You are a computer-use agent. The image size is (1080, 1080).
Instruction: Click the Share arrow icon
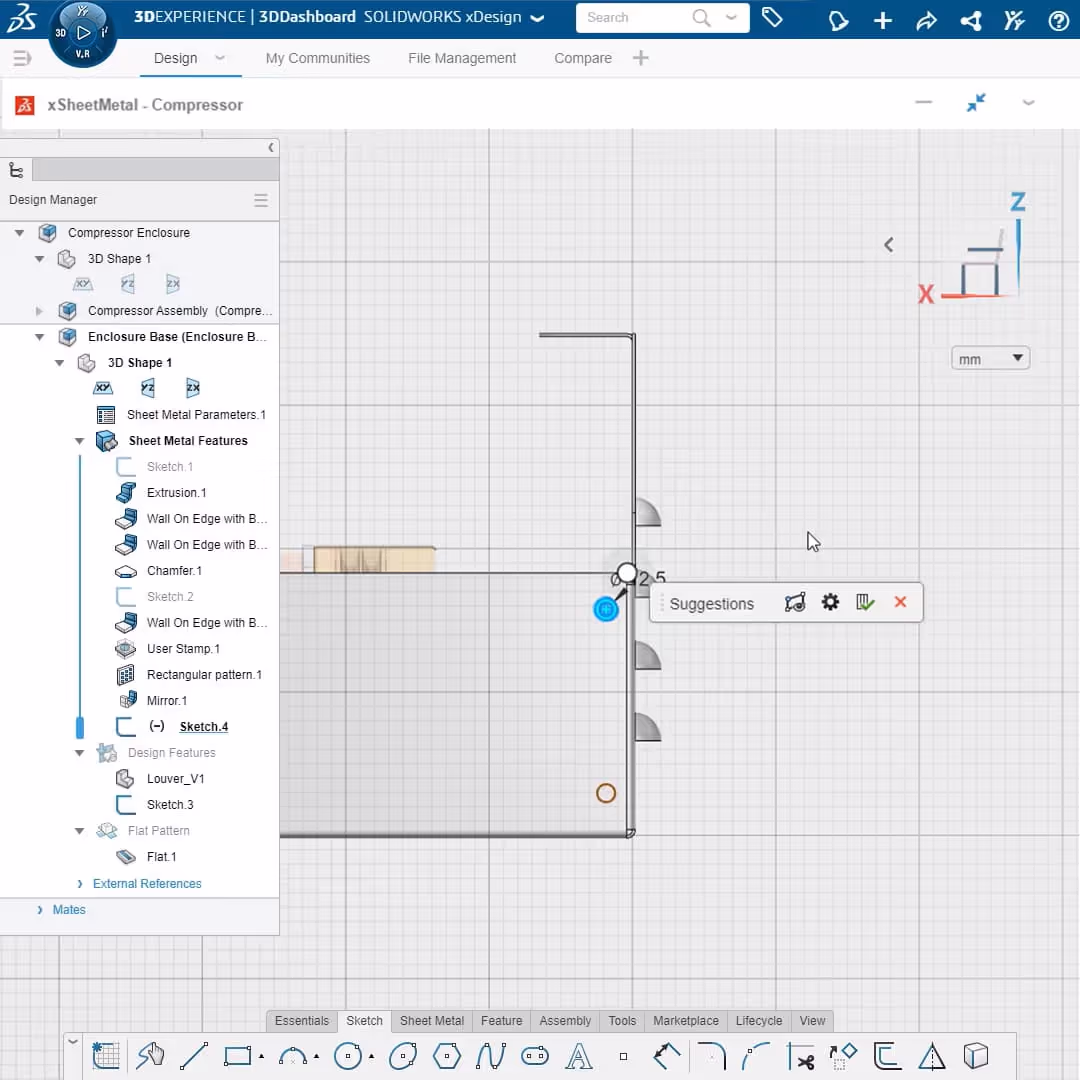[926, 21]
